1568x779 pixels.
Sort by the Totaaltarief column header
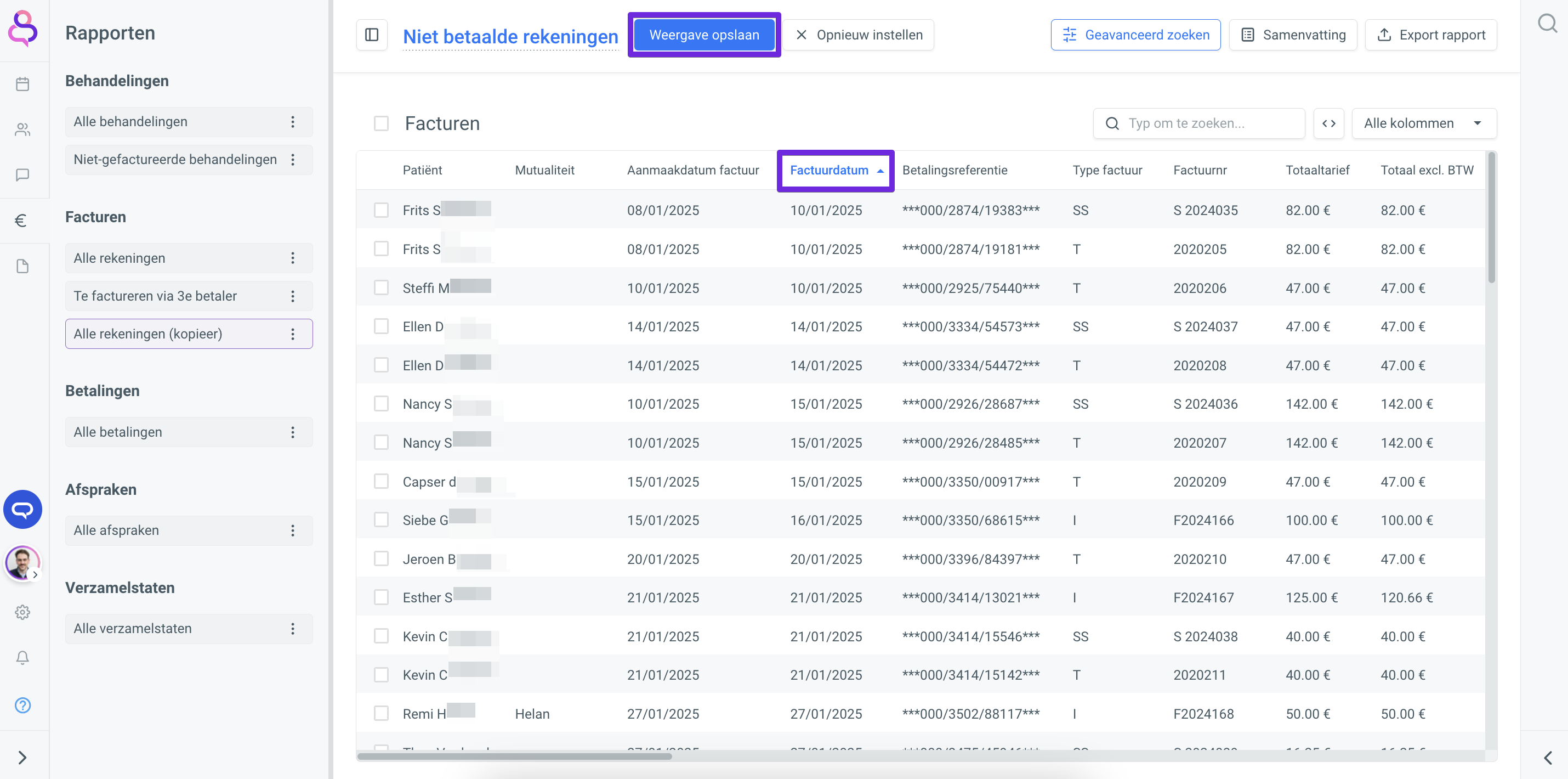1317,170
